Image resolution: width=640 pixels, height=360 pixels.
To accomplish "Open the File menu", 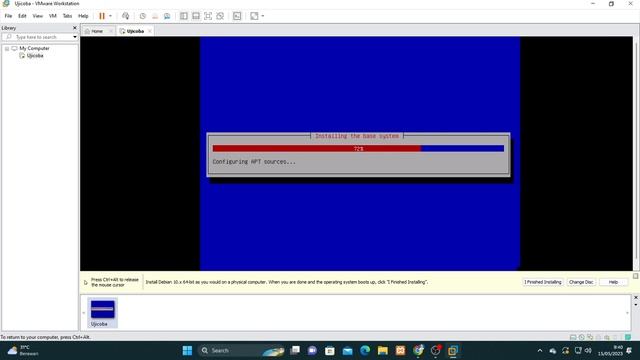I will pos(8,16).
